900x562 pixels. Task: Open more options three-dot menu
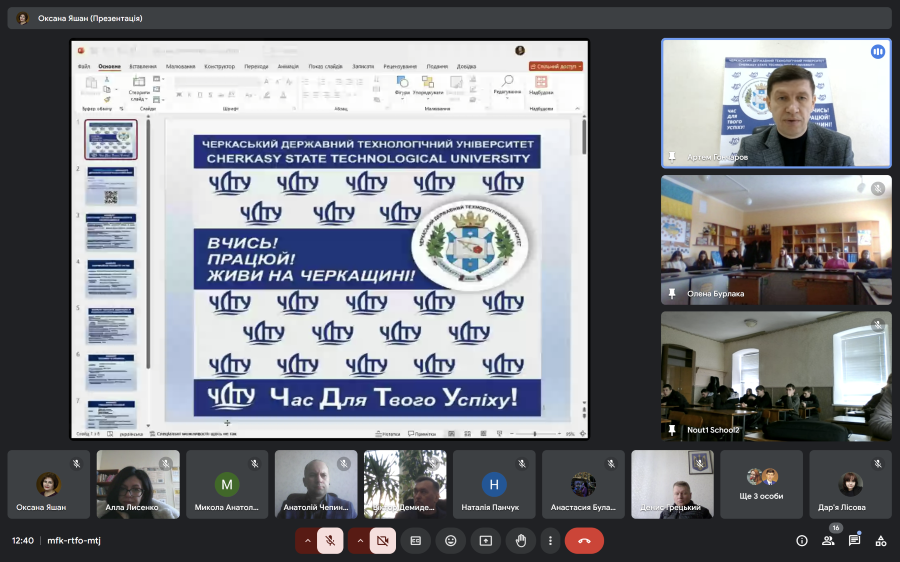pyautogui.click(x=550, y=541)
